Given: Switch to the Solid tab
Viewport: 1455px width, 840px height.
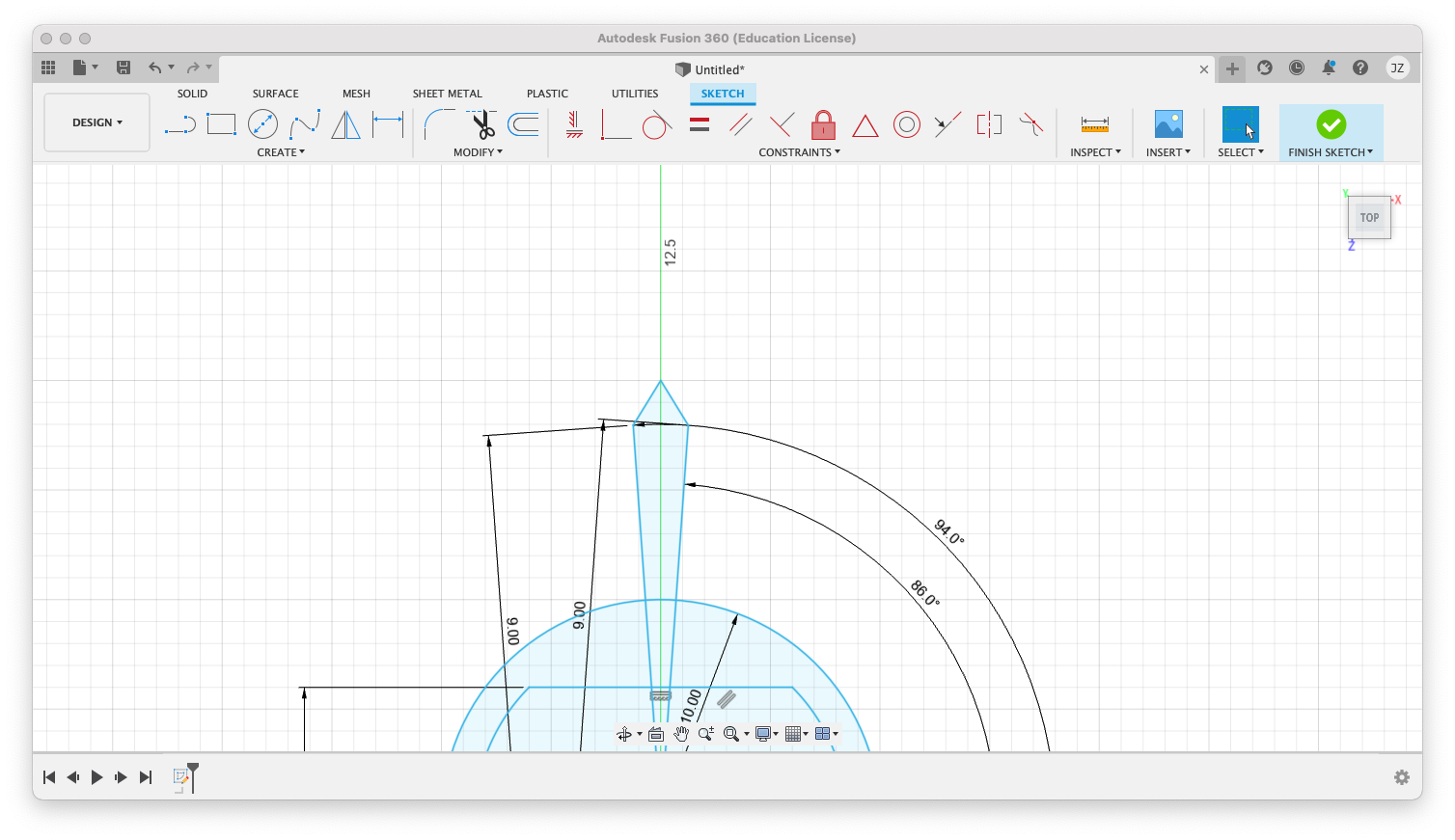Looking at the screenshot, I should pyautogui.click(x=192, y=94).
